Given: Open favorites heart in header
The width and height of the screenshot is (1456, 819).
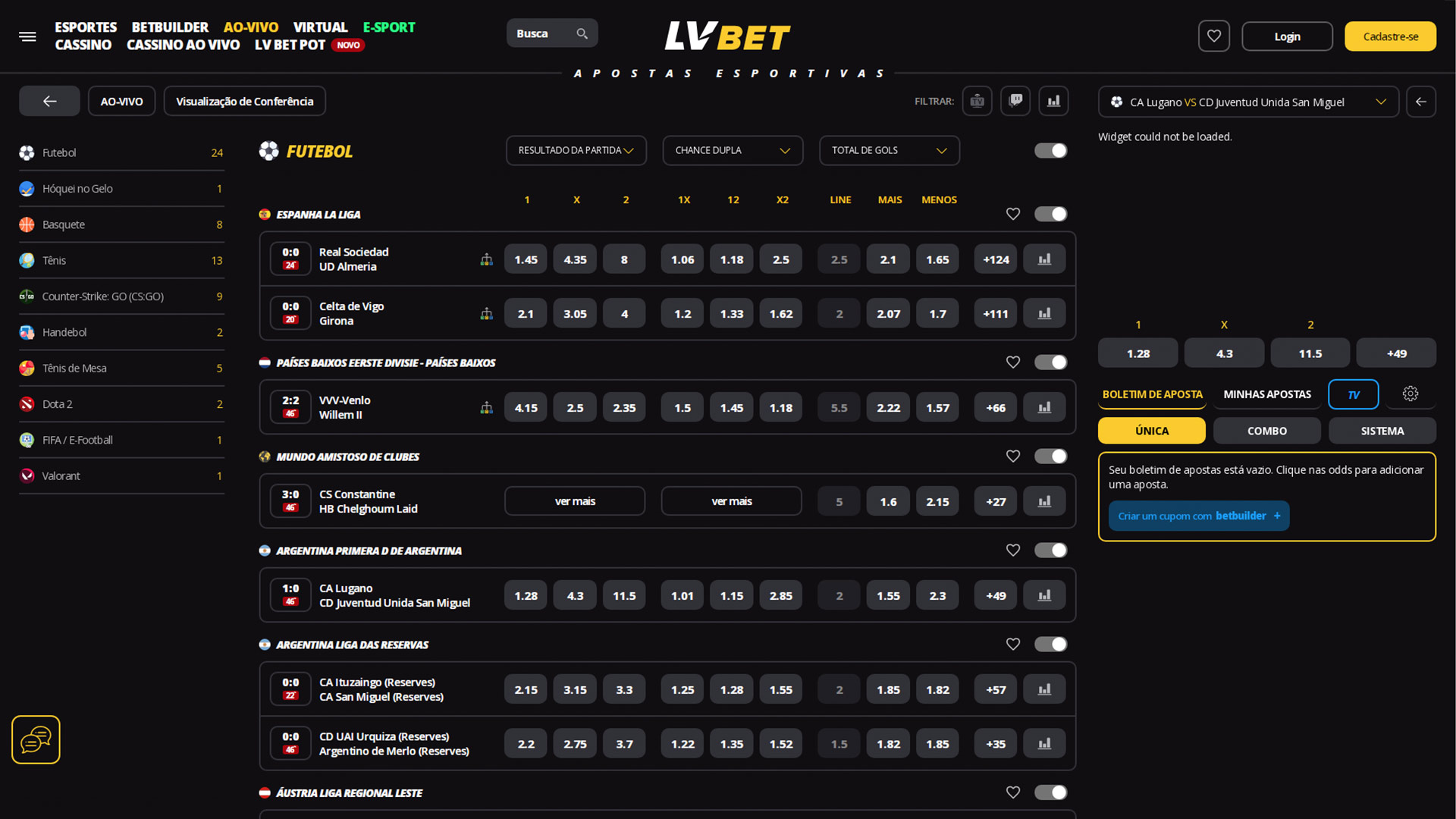Looking at the screenshot, I should click(1213, 36).
